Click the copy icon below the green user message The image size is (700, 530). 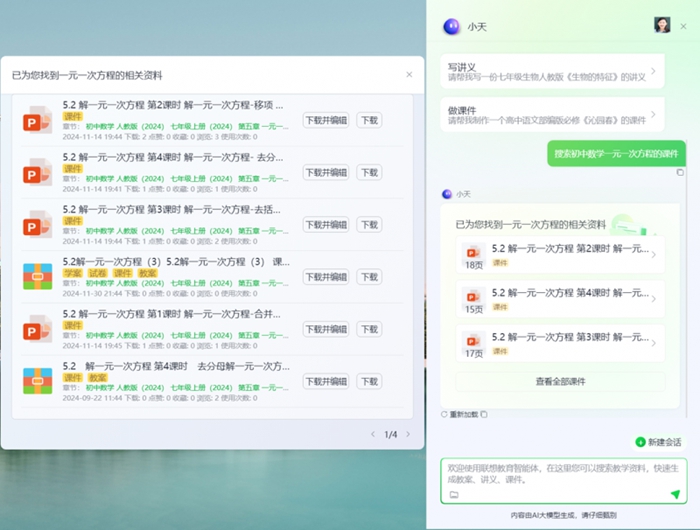[680, 172]
